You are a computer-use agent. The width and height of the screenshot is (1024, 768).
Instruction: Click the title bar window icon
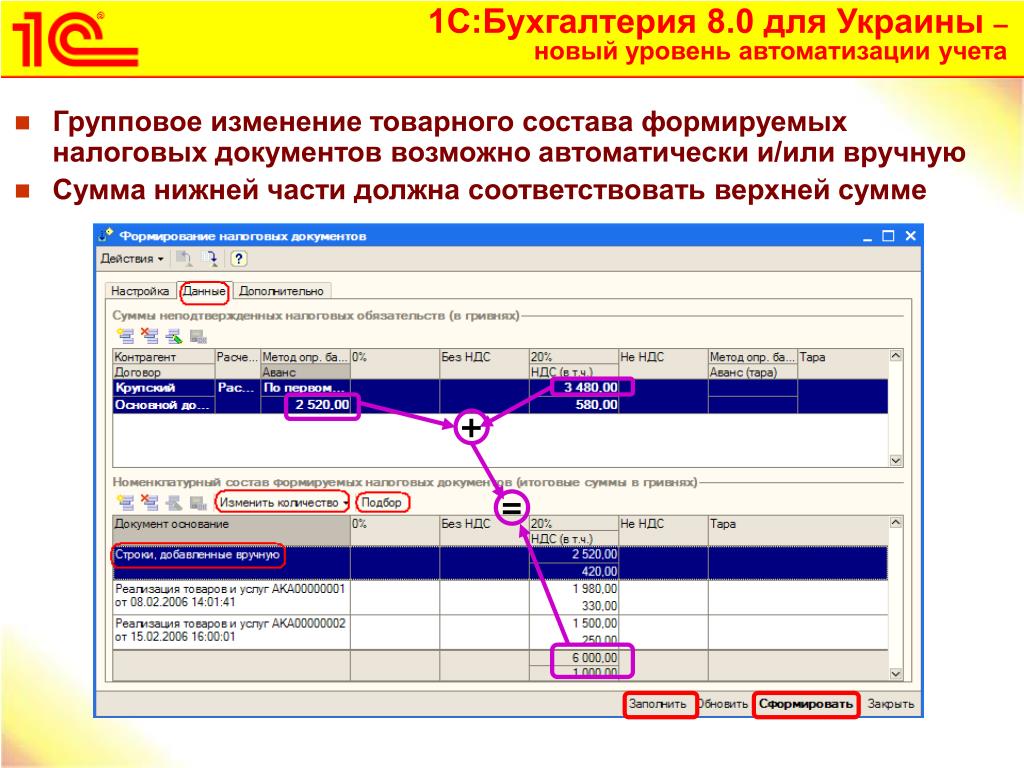[106, 235]
